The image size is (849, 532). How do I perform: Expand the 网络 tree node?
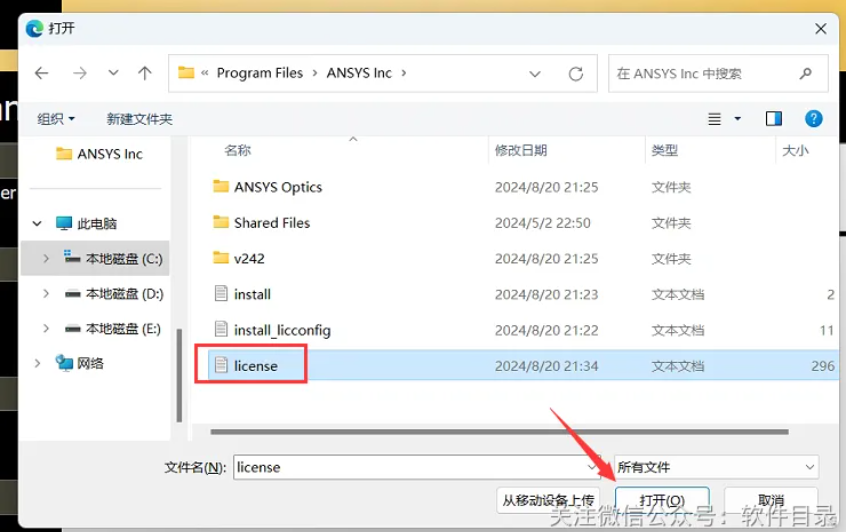coord(38,363)
